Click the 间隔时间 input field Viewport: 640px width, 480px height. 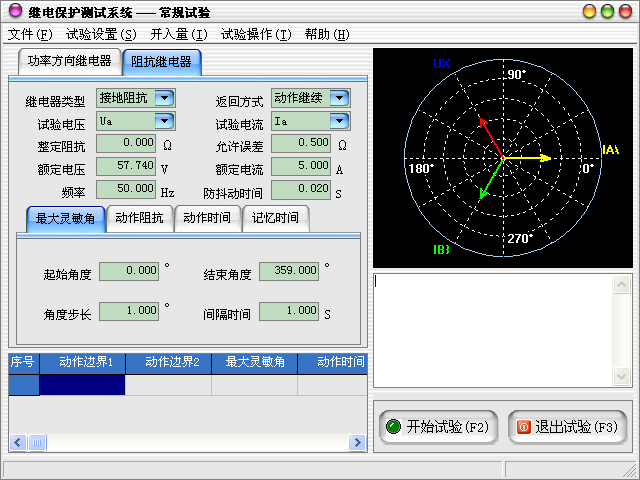click(289, 311)
